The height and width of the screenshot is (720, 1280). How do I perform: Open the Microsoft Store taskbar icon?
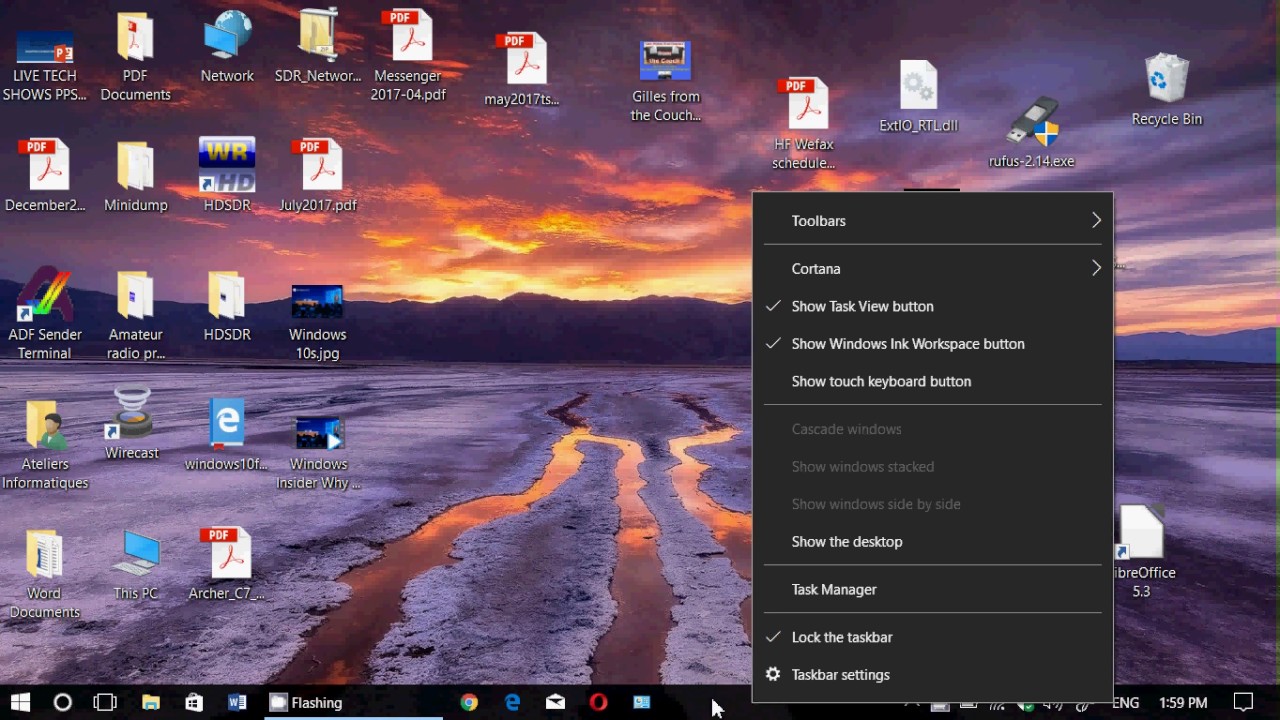(x=194, y=703)
